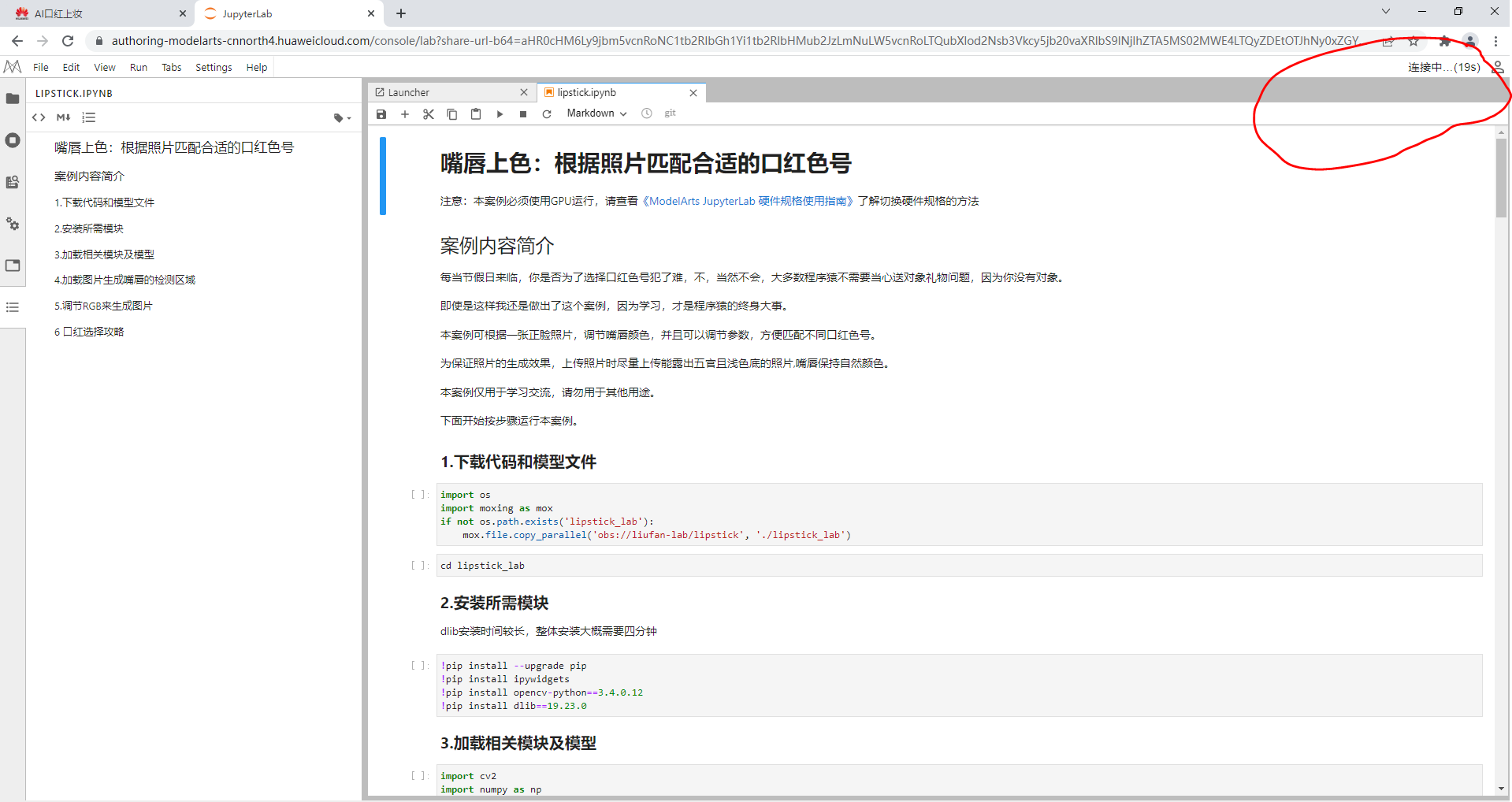This screenshot has width=1512, height=802.
Task: Switch to the Launcher tab
Action: (x=410, y=92)
